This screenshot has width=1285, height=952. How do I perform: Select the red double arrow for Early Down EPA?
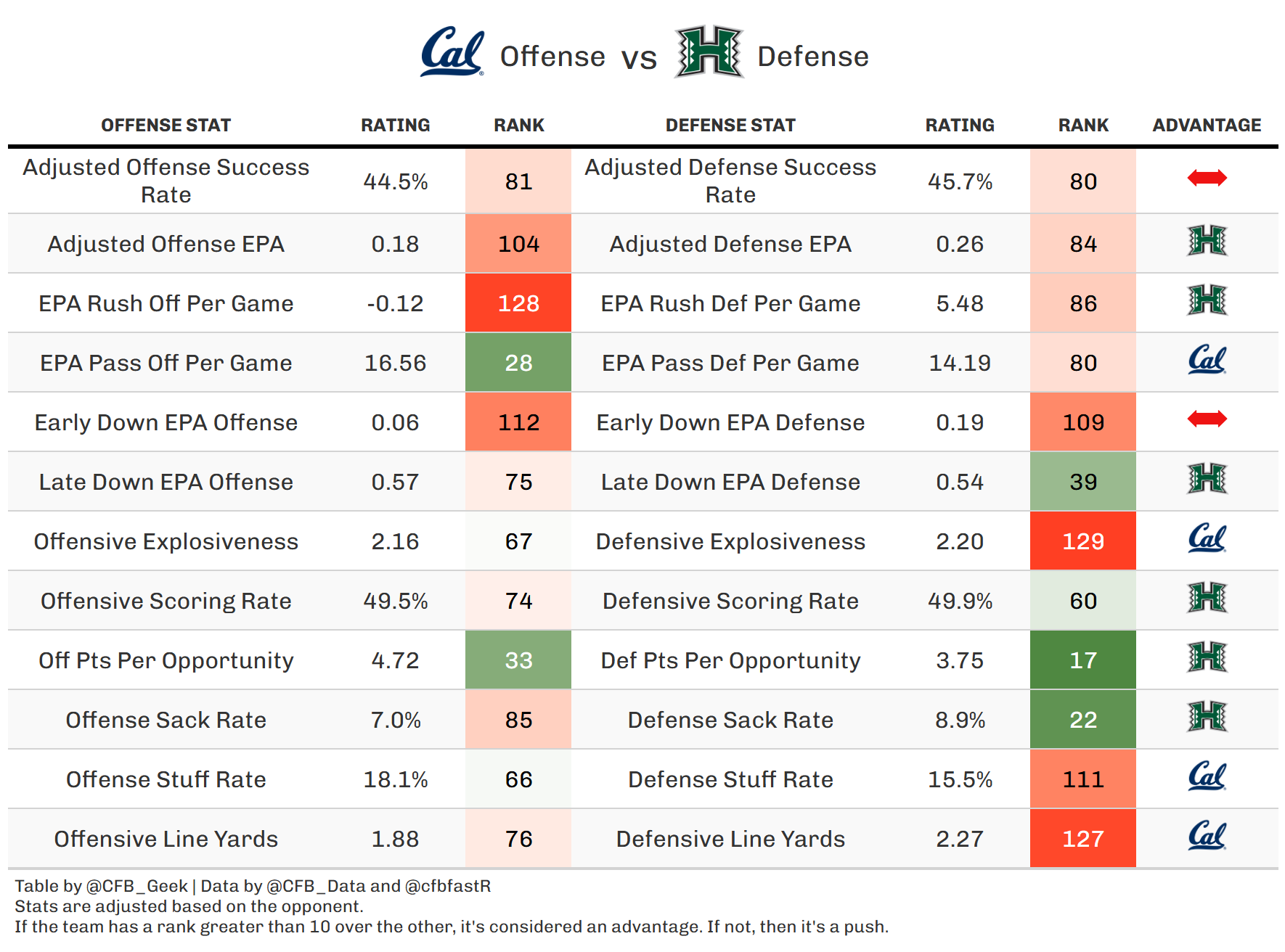[x=1207, y=419]
